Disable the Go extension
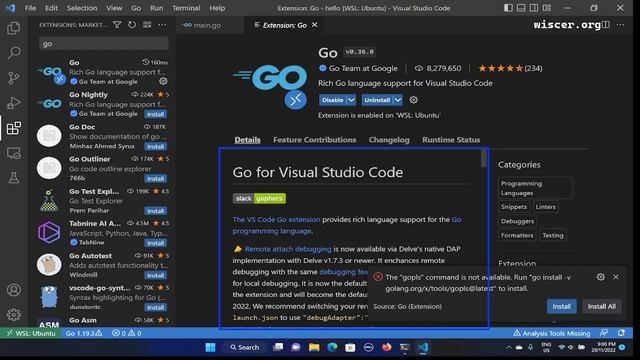The height and width of the screenshot is (360, 640). [x=333, y=100]
